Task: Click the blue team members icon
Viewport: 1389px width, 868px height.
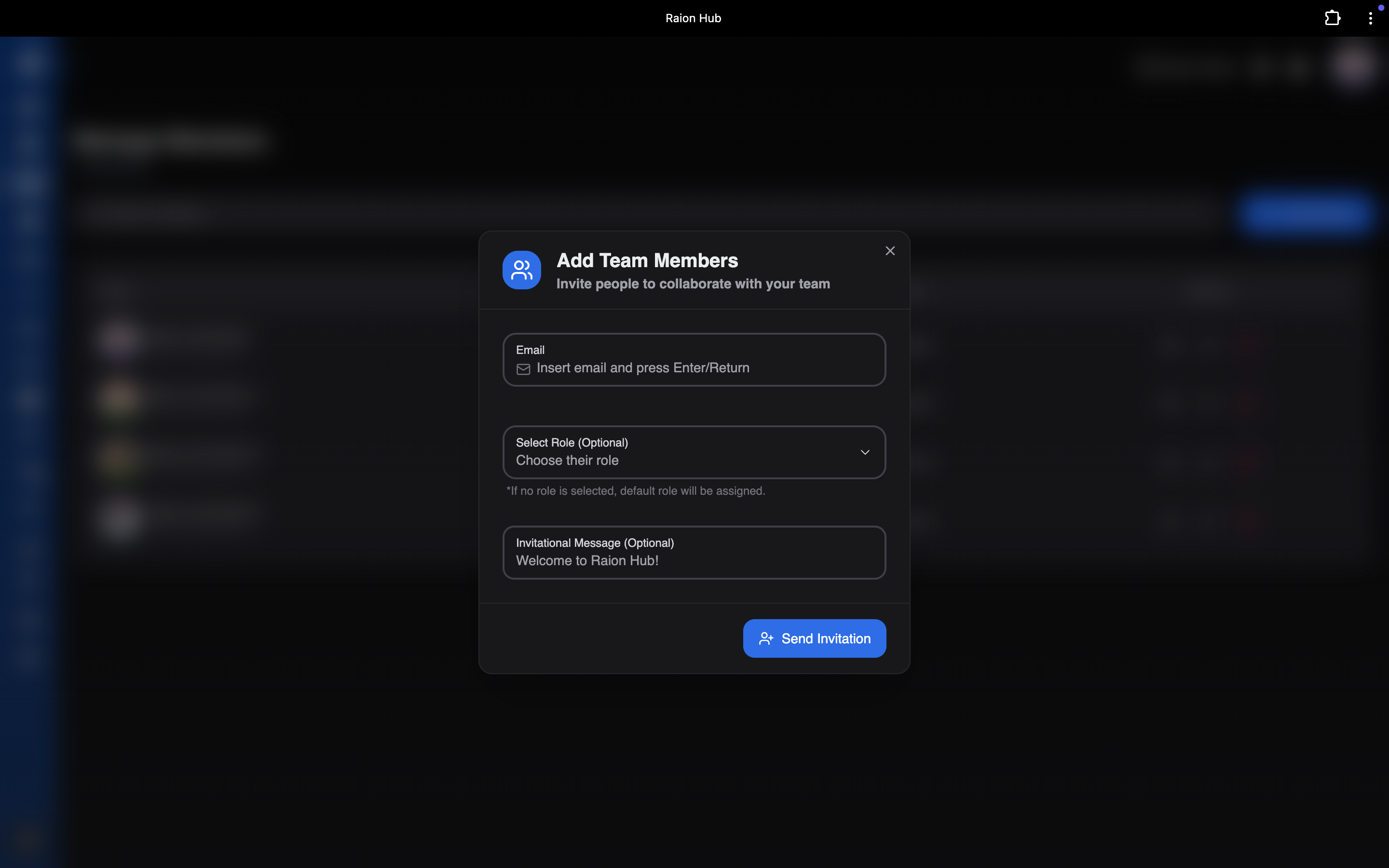Action: (x=521, y=270)
